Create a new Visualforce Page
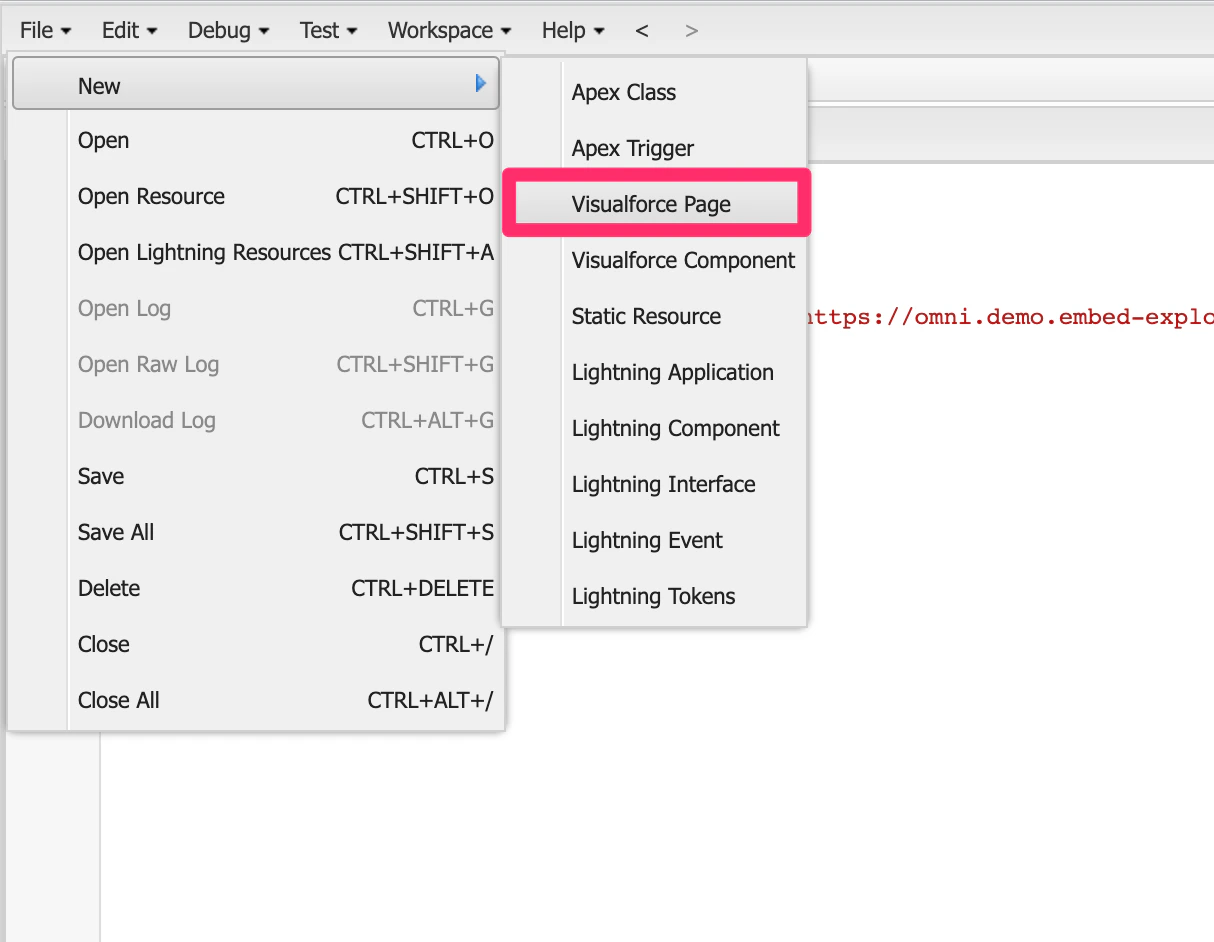 coord(651,204)
